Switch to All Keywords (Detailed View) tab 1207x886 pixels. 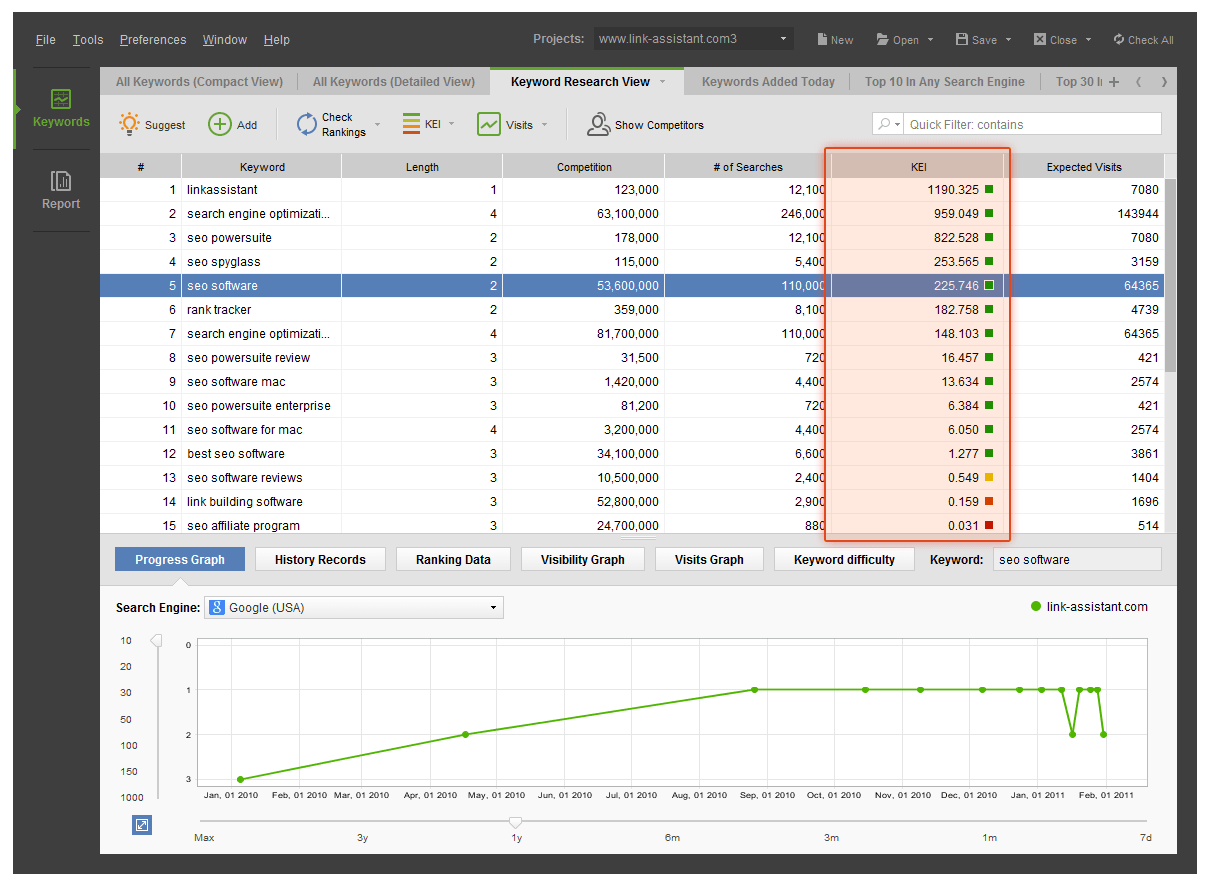point(394,82)
